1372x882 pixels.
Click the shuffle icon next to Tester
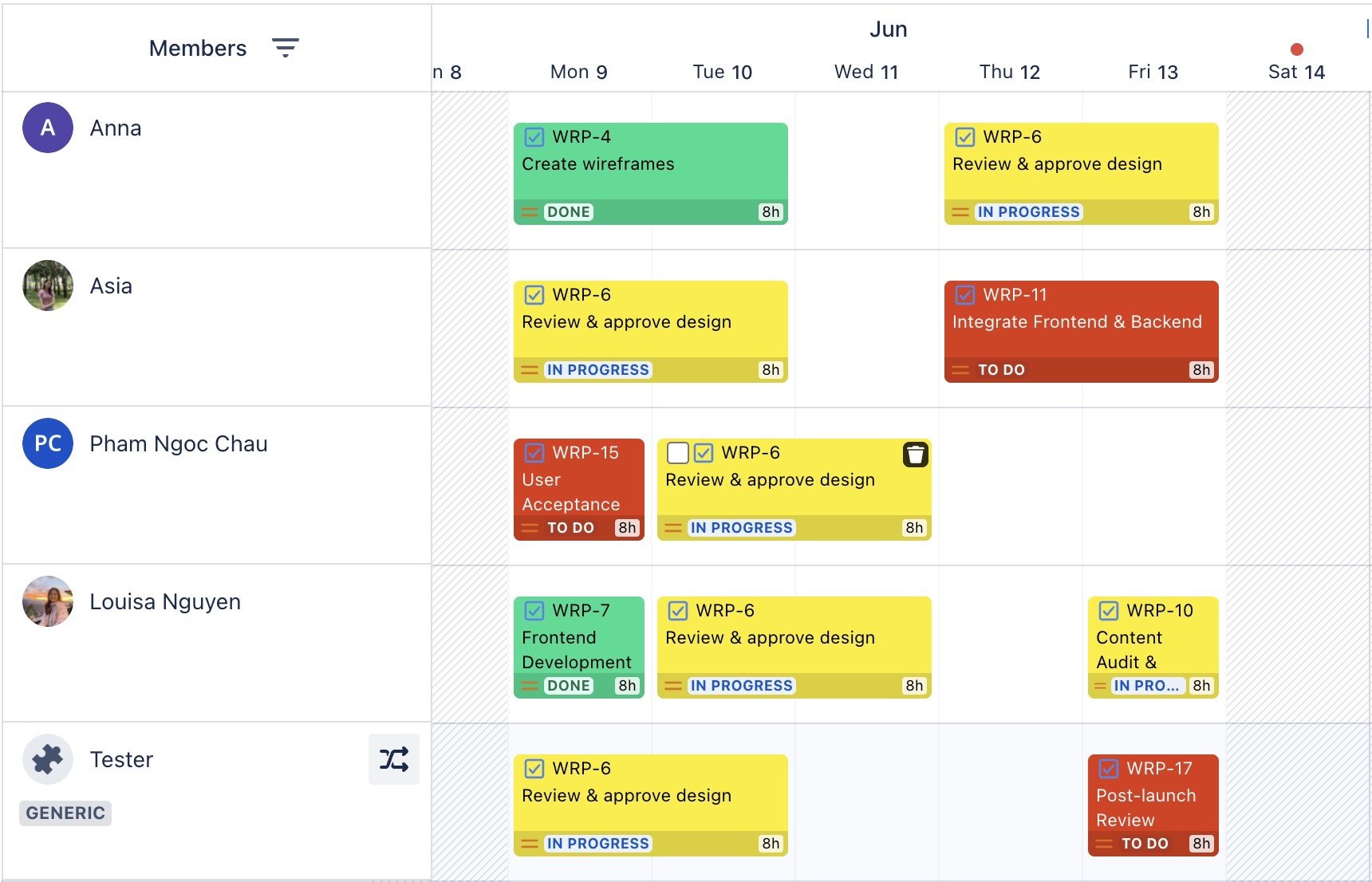[x=394, y=759]
